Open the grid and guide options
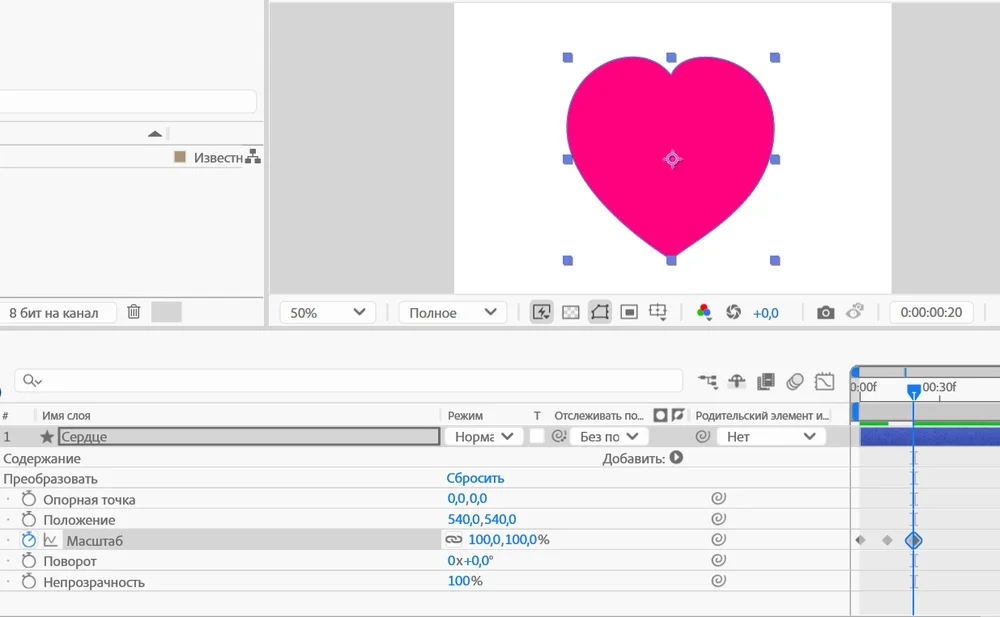1000x617 pixels. [x=658, y=312]
